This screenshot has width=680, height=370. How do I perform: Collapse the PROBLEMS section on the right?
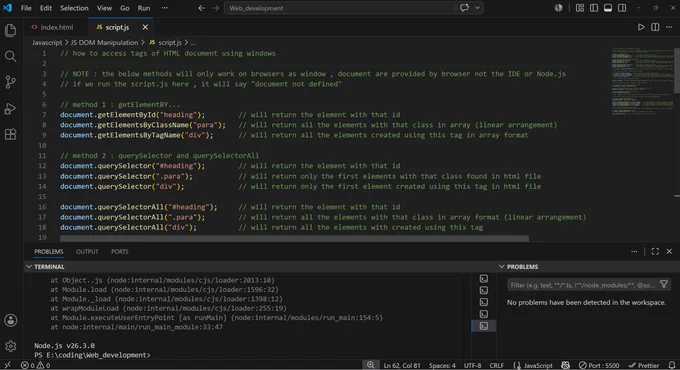point(501,267)
